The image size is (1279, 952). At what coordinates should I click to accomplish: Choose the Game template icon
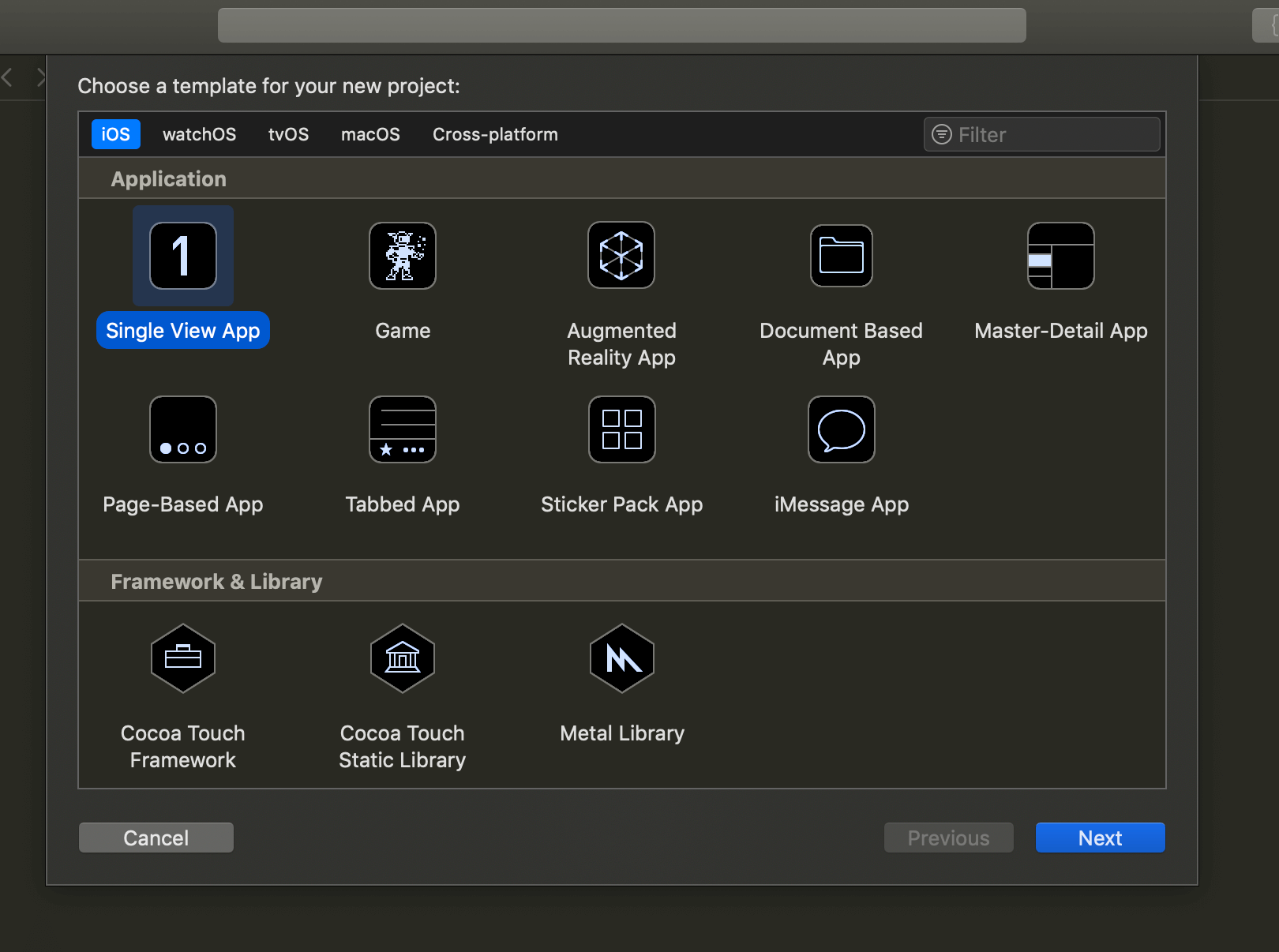(403, 256)
